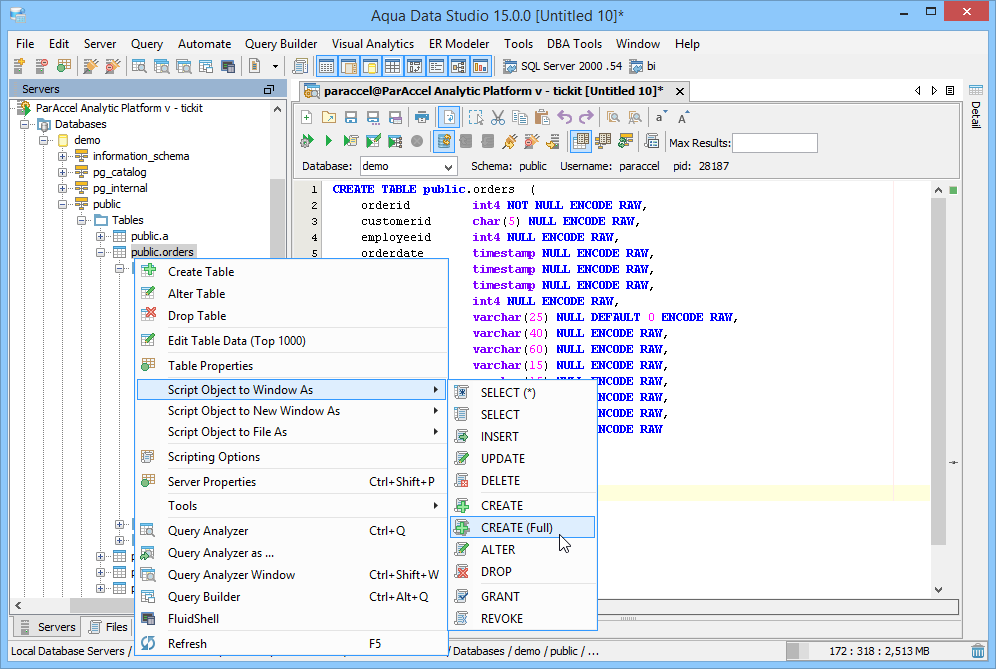Viewport: 996px width, 669px height.
Task: Click the Unregister Server red-minus icon in main toolbar
Action: coord(41,66)
